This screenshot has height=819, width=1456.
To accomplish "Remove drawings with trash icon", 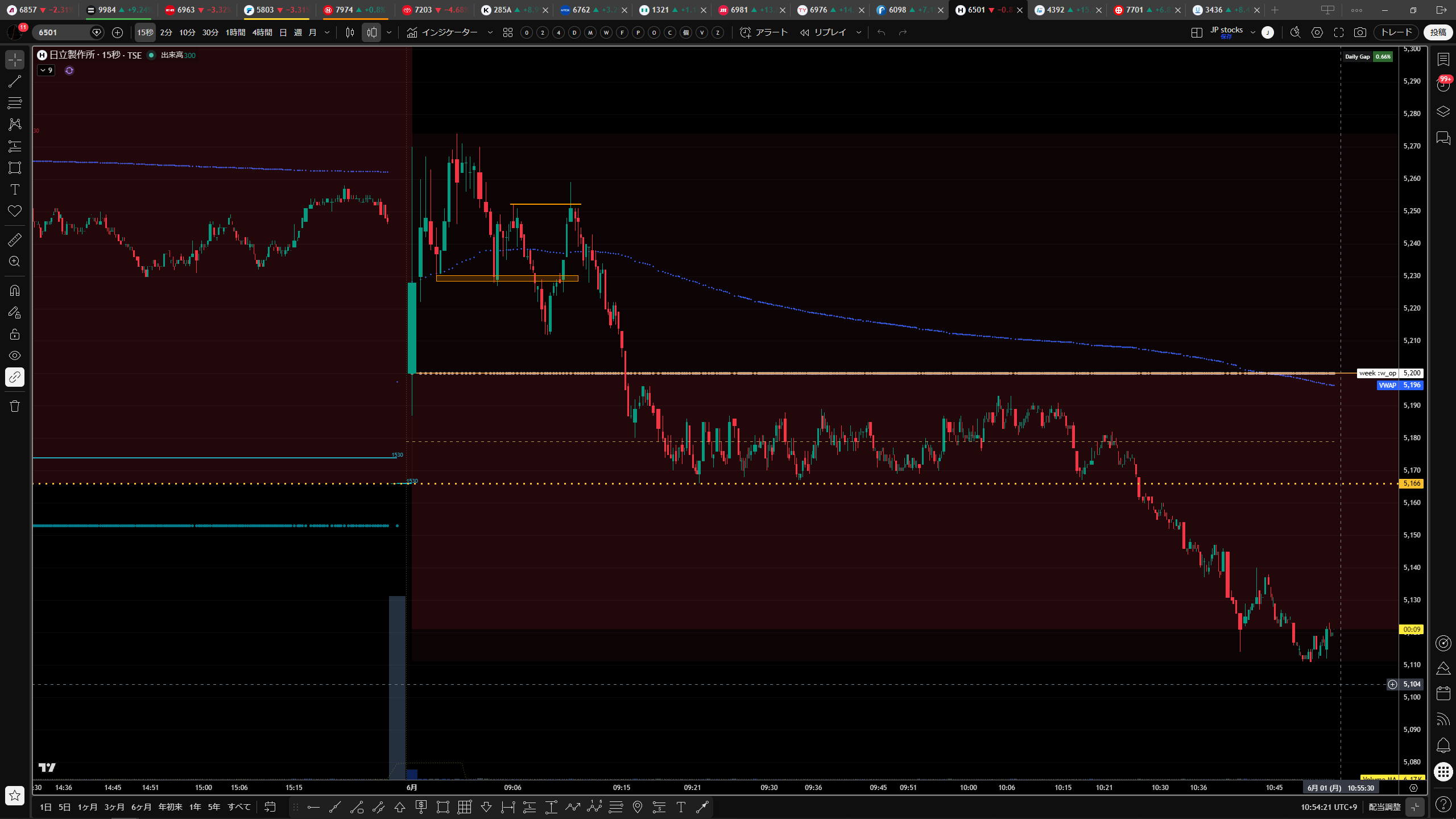I will coord(15,406).
